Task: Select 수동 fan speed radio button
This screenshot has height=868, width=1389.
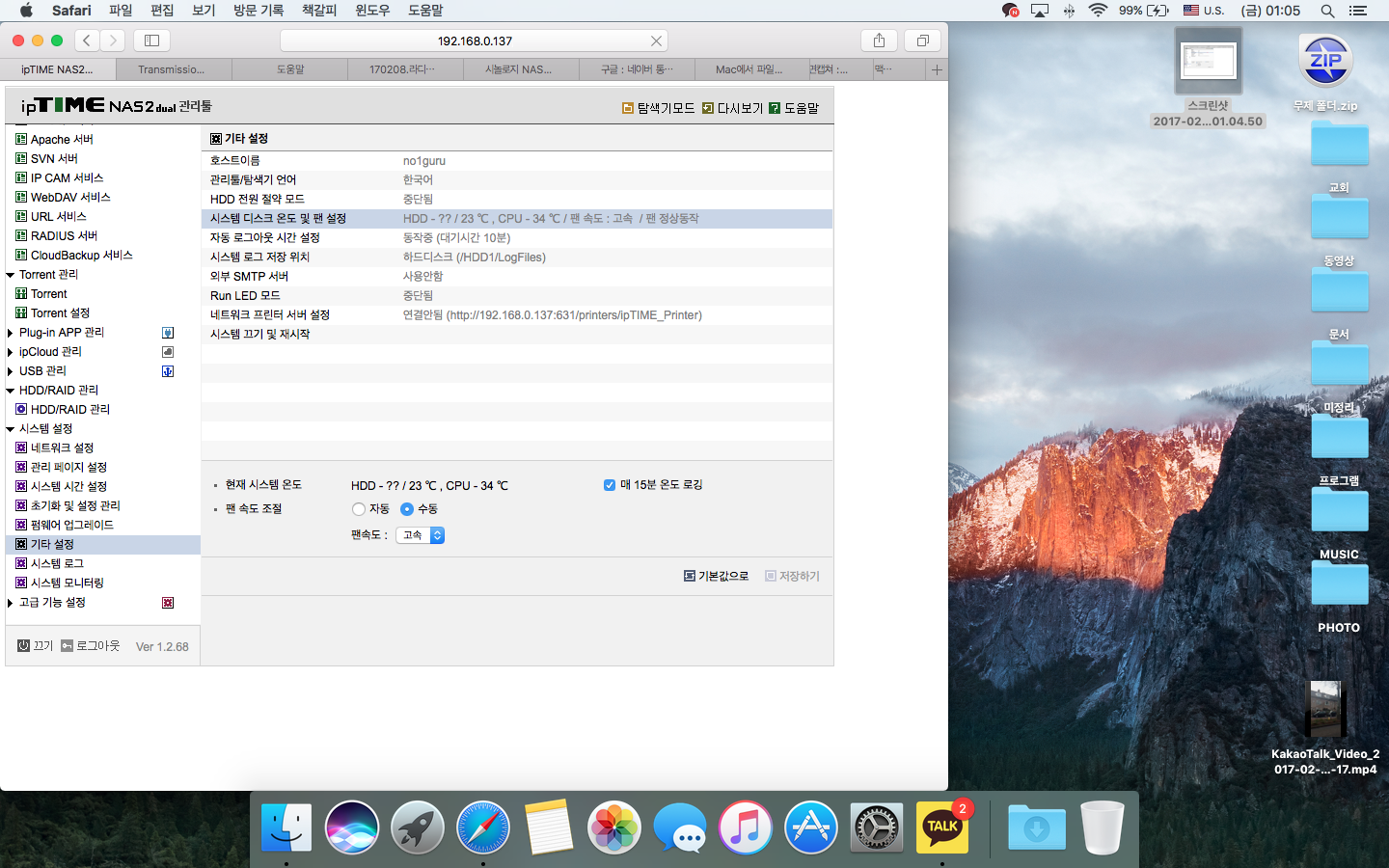Action: (x=407, y=509)
